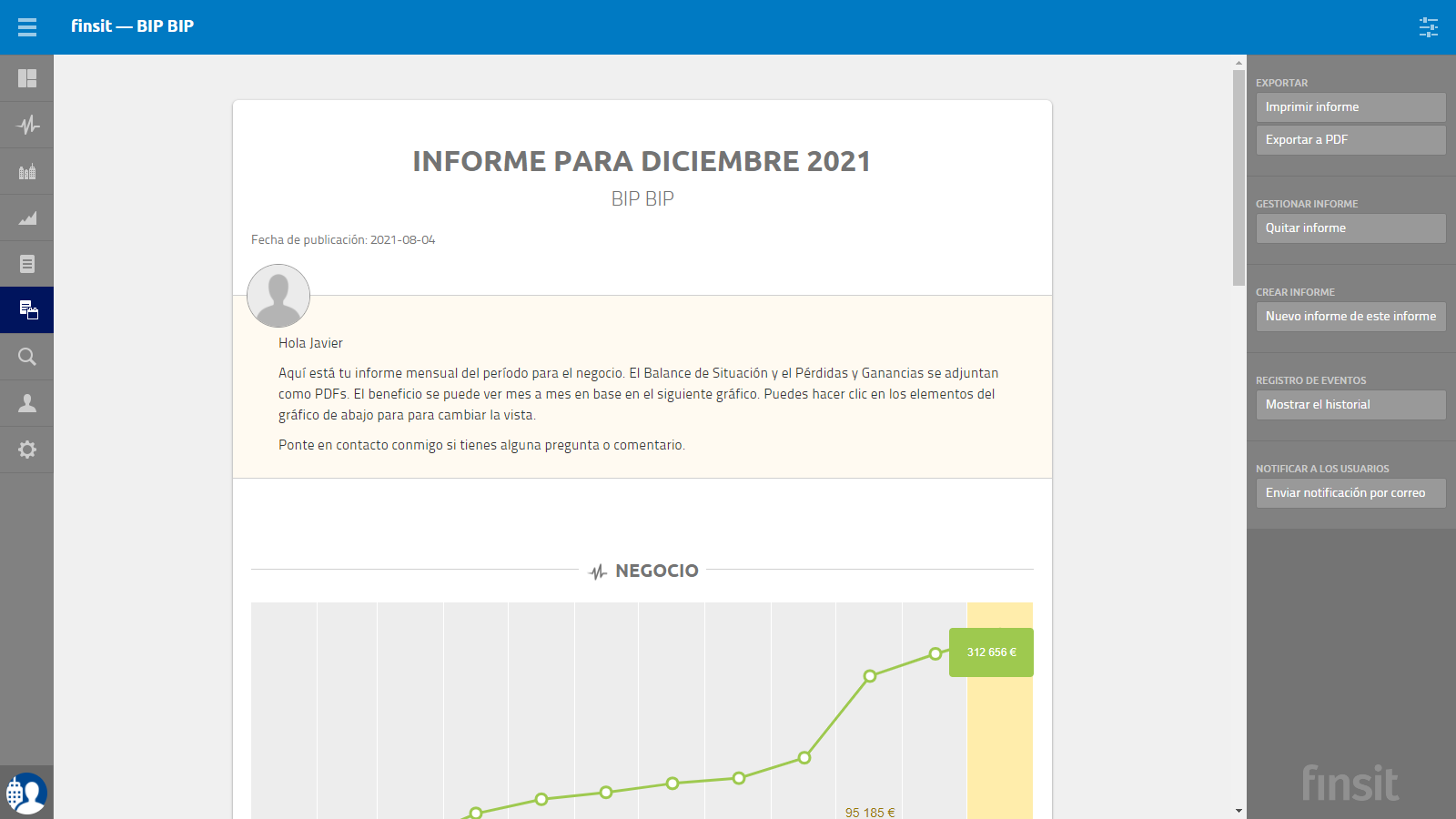Click Enviar notificación por correo button

tap(1350, 493)
